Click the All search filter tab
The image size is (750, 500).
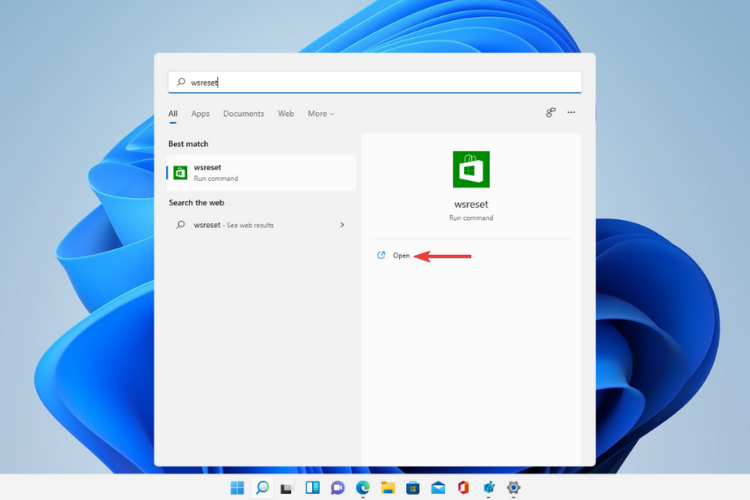click(x=173, y=114)
